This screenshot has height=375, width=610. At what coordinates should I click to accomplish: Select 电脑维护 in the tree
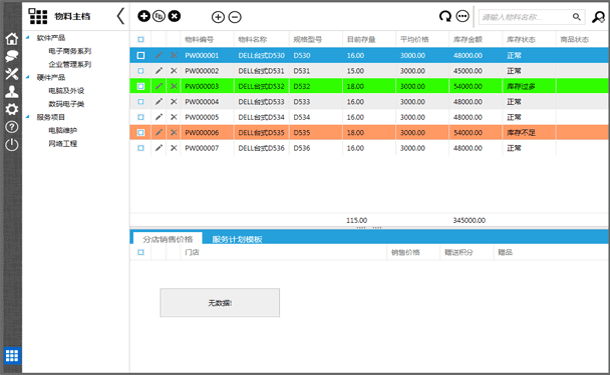point(63,130)
